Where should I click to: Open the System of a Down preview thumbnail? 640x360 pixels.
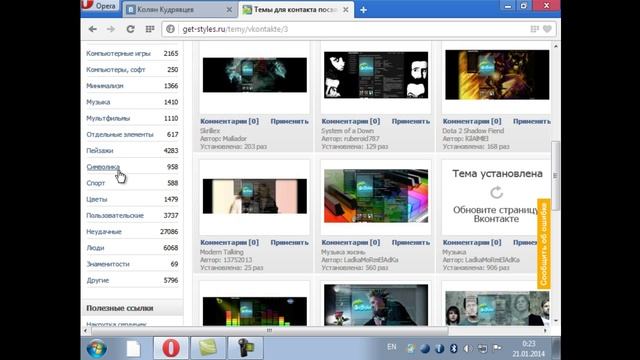(x=376, y=75)
